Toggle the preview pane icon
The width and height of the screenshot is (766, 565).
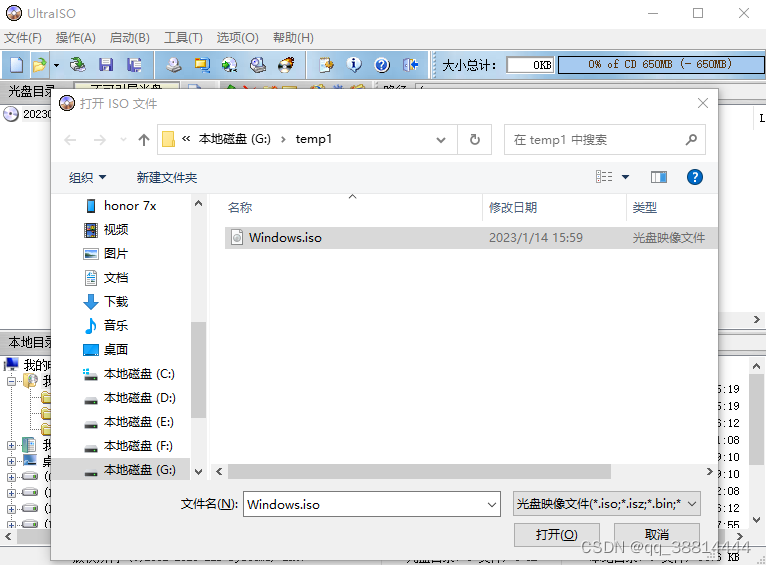(659, 177)
